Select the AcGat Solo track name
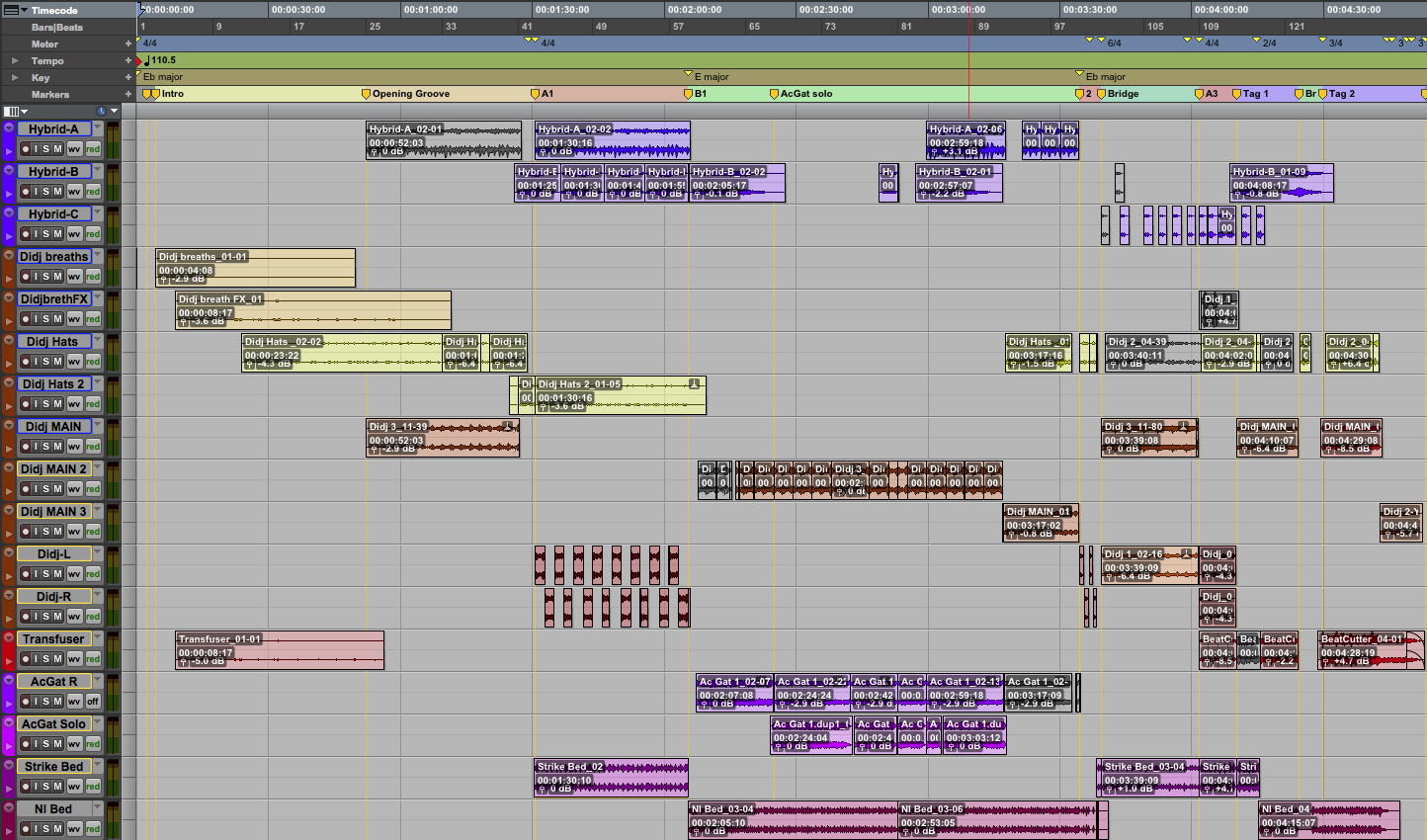The height and width of the screenshot is (840, 1427). [x=53, y=724]
